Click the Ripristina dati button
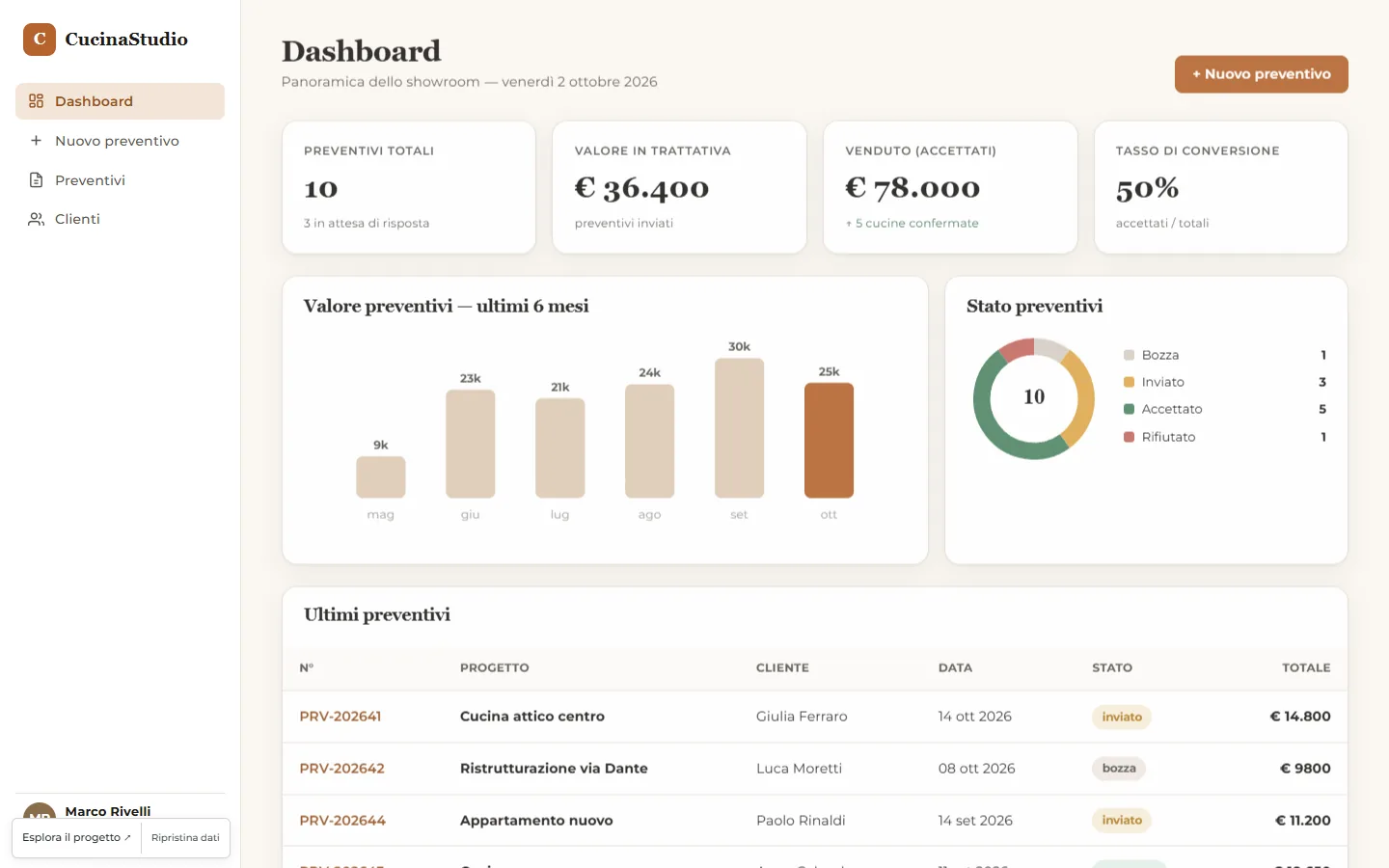Image resolution: width=1389 pixels, height=868 pixels. 185,837
